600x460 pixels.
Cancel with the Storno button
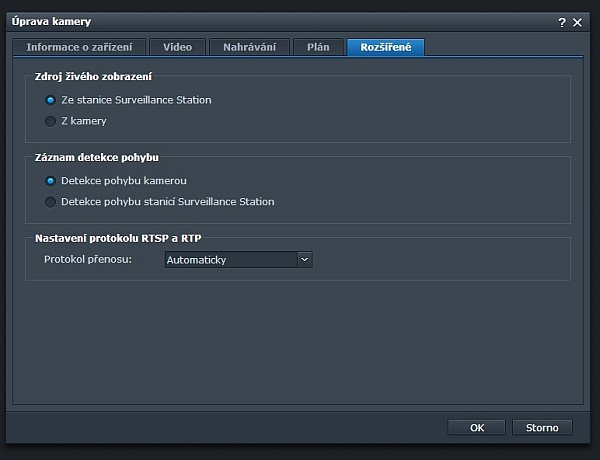click(x=542, y=427)
